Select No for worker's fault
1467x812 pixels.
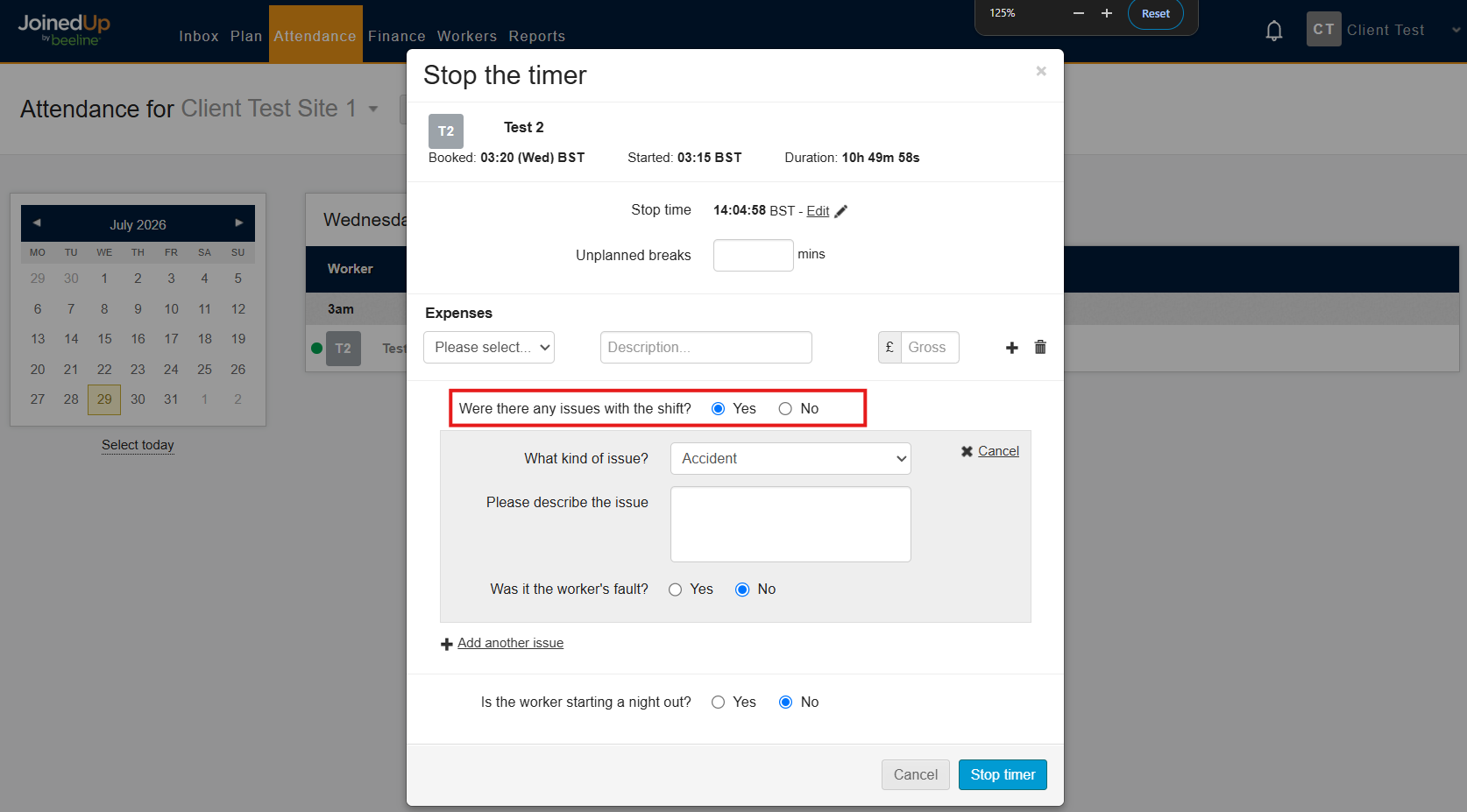742,590
